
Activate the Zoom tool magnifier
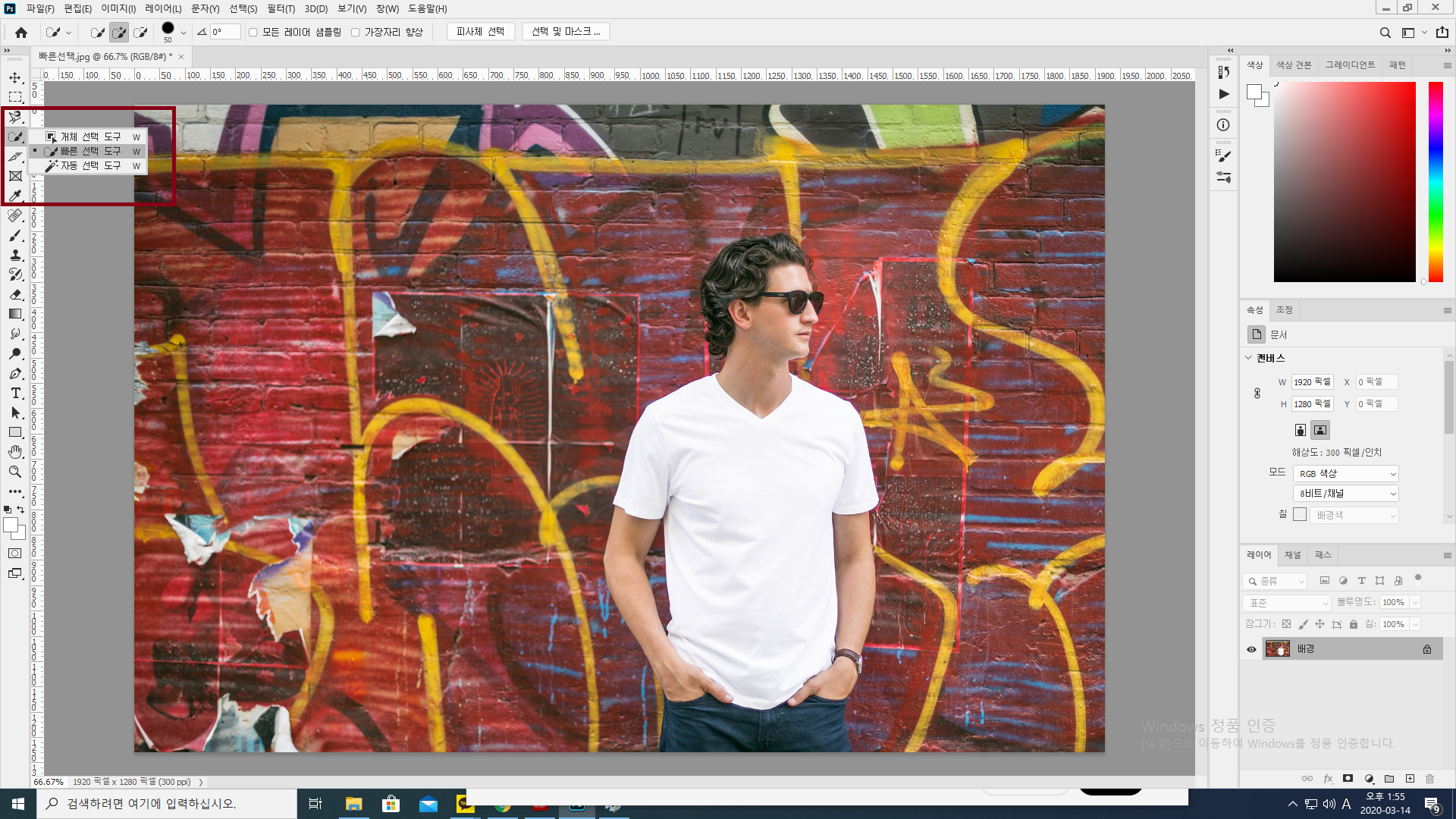[15, 472]
